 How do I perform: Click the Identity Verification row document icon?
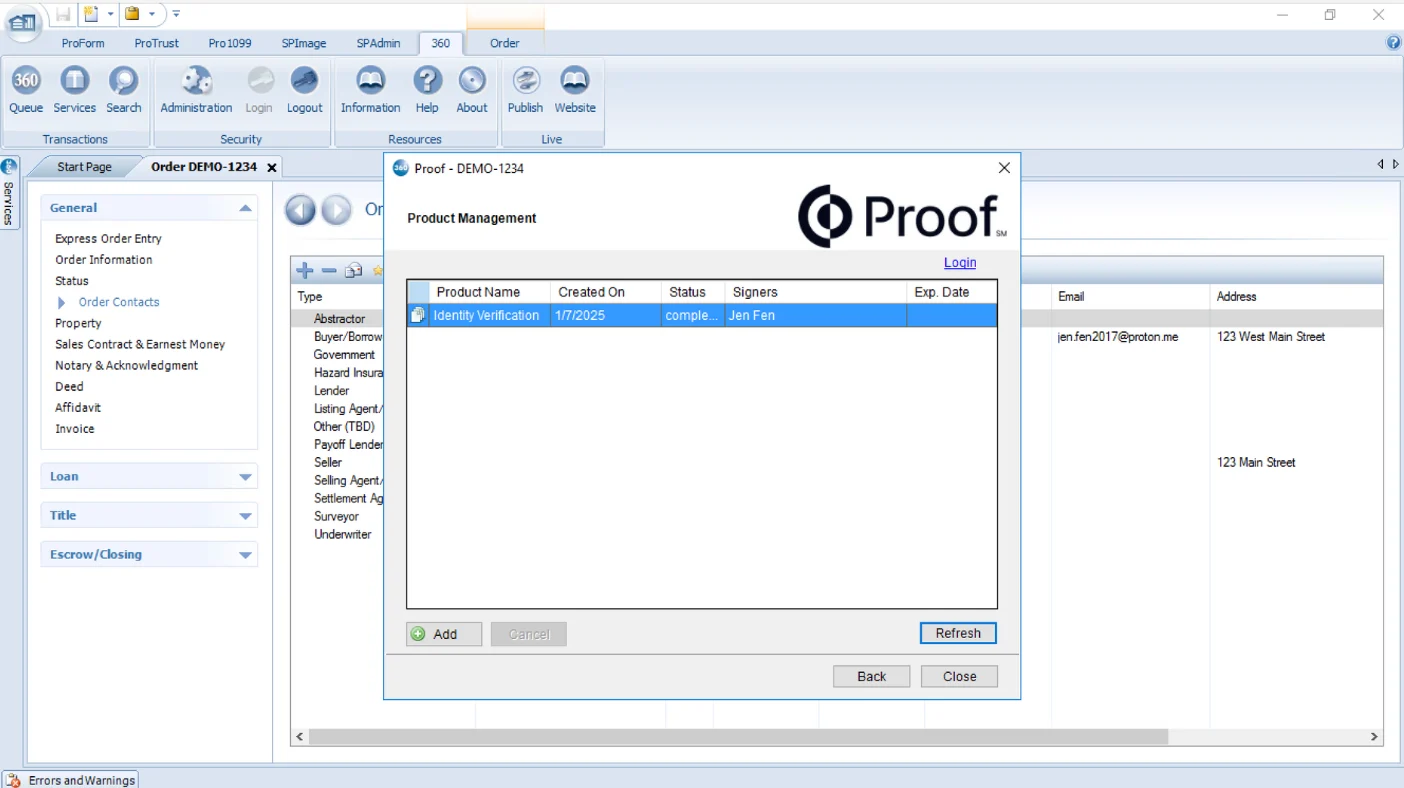pyautogui.click(x=418, y=315)
